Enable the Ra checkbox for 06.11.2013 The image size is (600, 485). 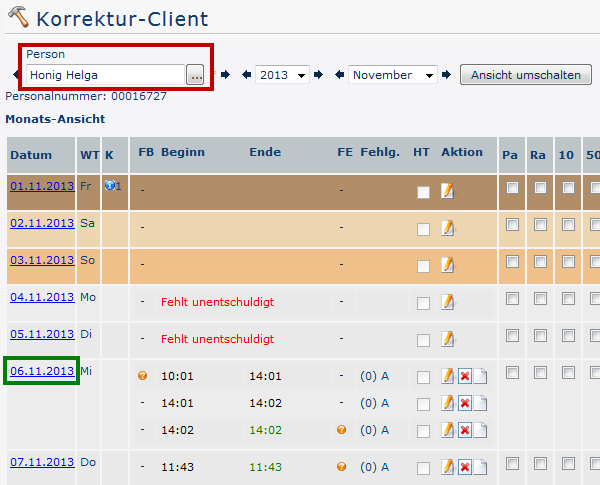click(540, 372)
